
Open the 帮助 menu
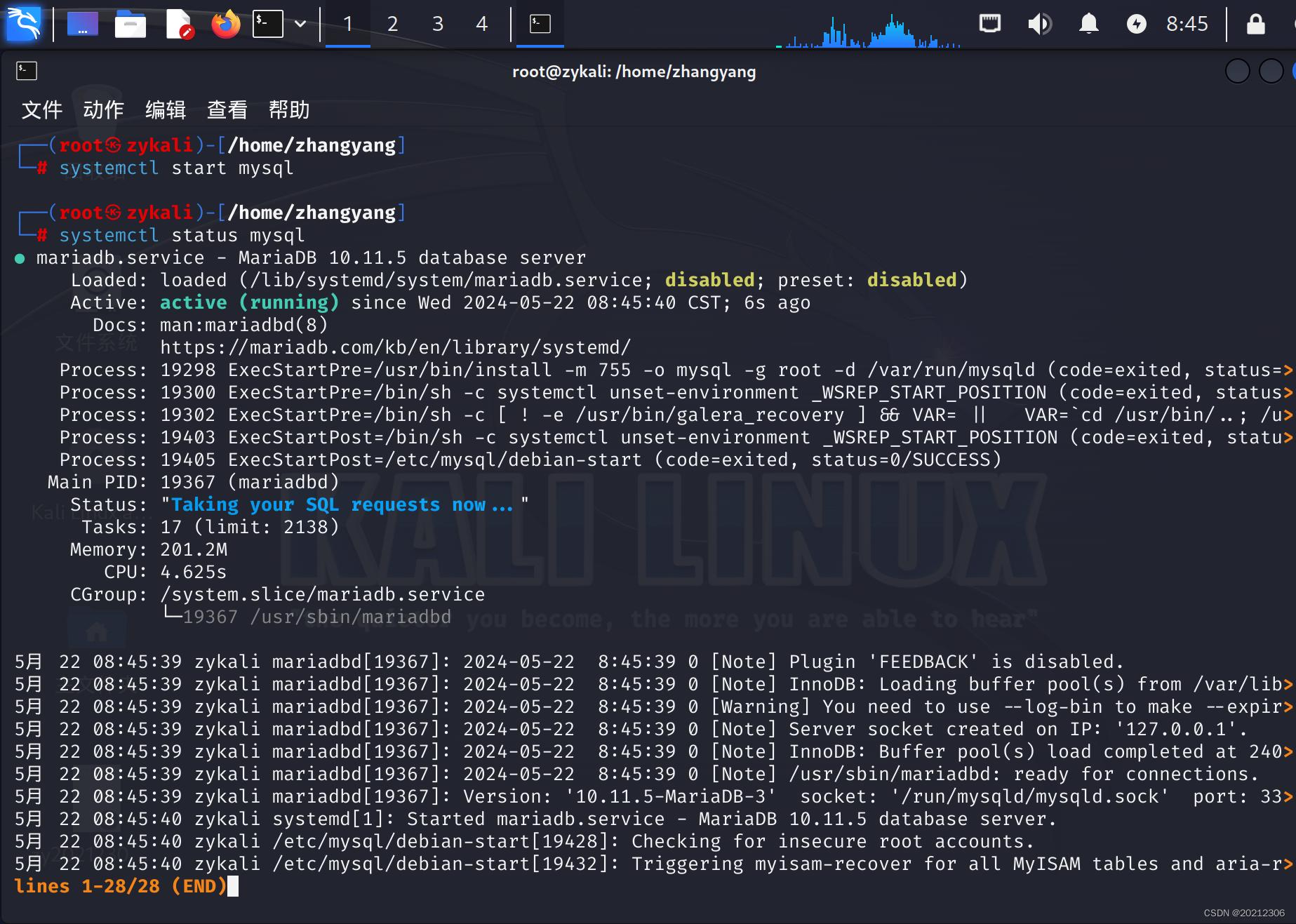(289, 109)
